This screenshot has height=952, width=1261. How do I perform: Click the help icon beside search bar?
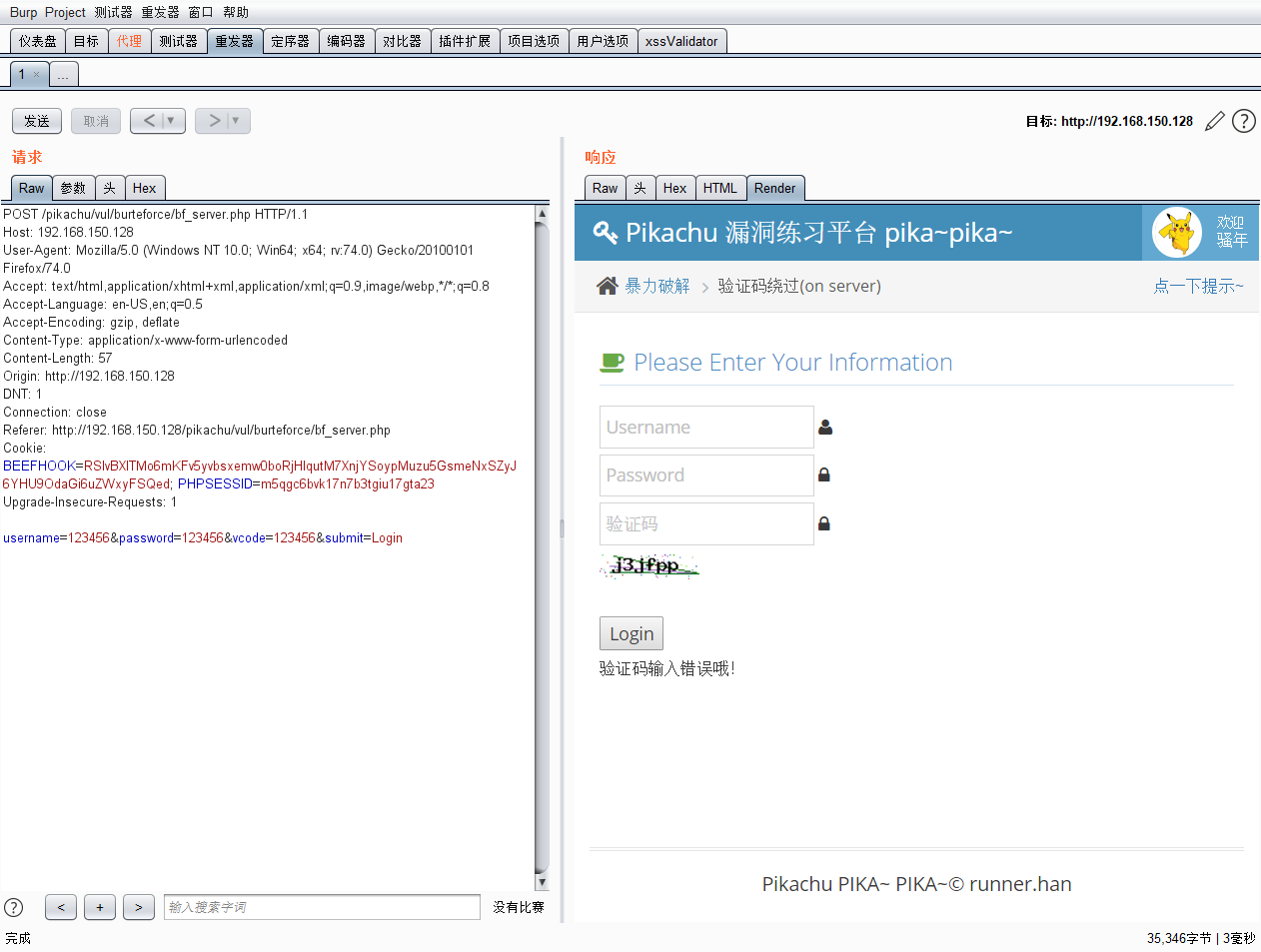pos(14,907)
